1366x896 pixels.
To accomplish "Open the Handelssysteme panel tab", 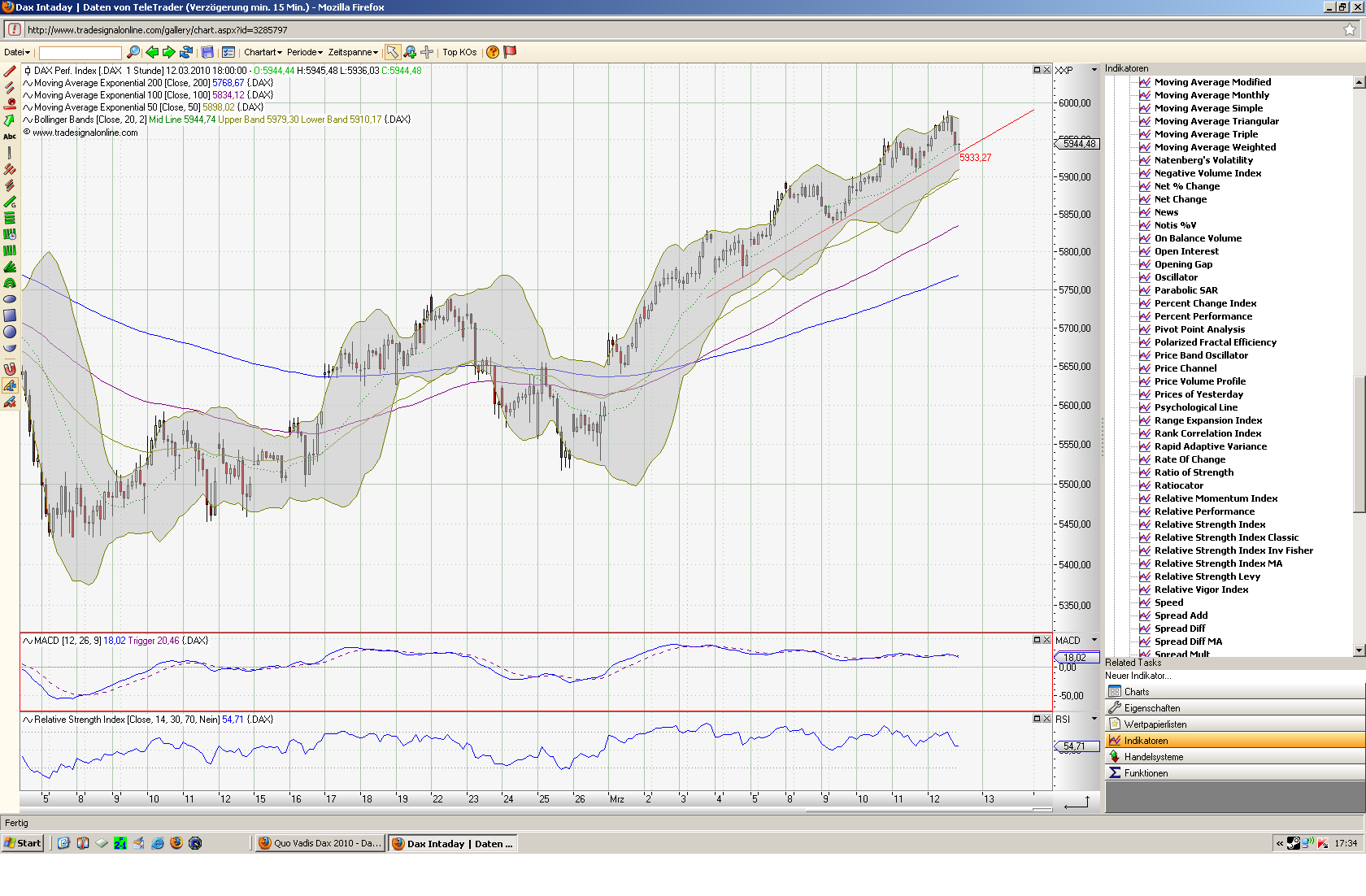I will tap(1234, 757).
